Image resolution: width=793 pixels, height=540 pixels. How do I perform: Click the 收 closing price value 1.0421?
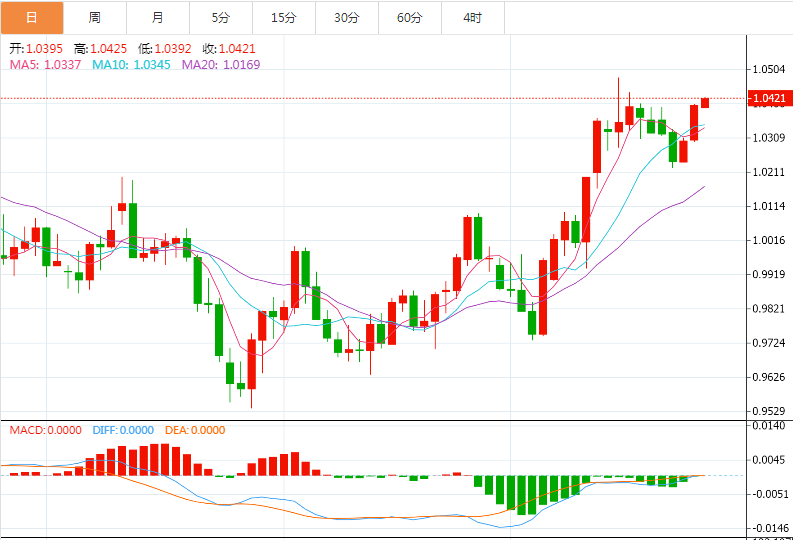[x=237, y=49]
